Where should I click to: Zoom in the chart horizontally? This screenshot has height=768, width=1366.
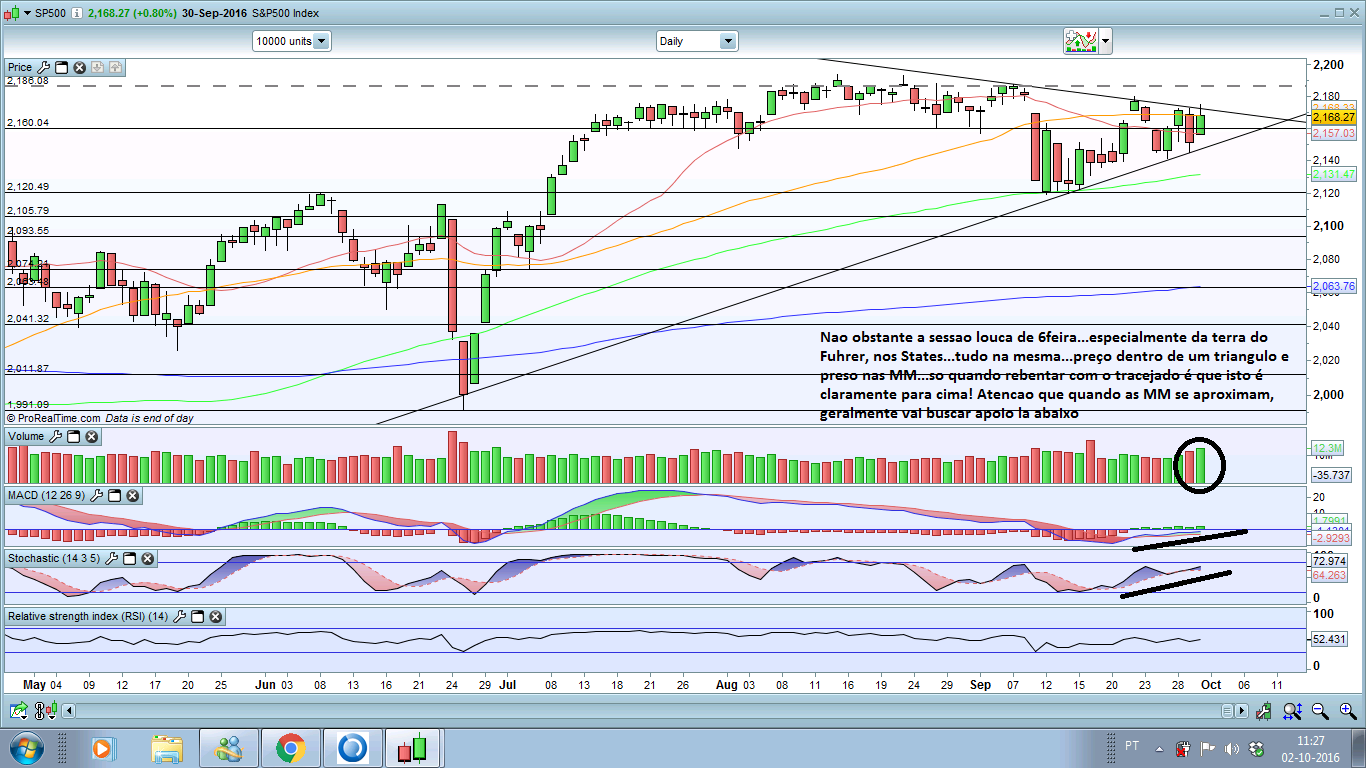tap(1347, 711)
